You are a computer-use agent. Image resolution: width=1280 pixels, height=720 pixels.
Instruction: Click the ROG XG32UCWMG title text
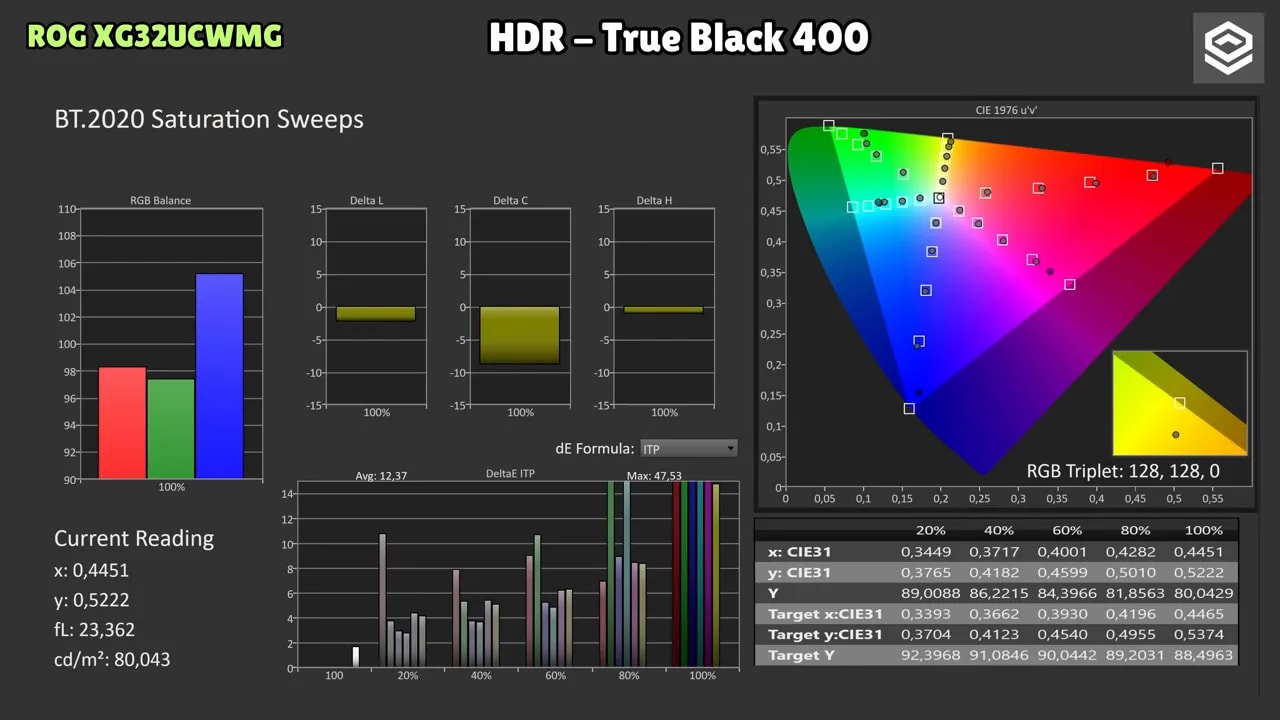[155, 37]
